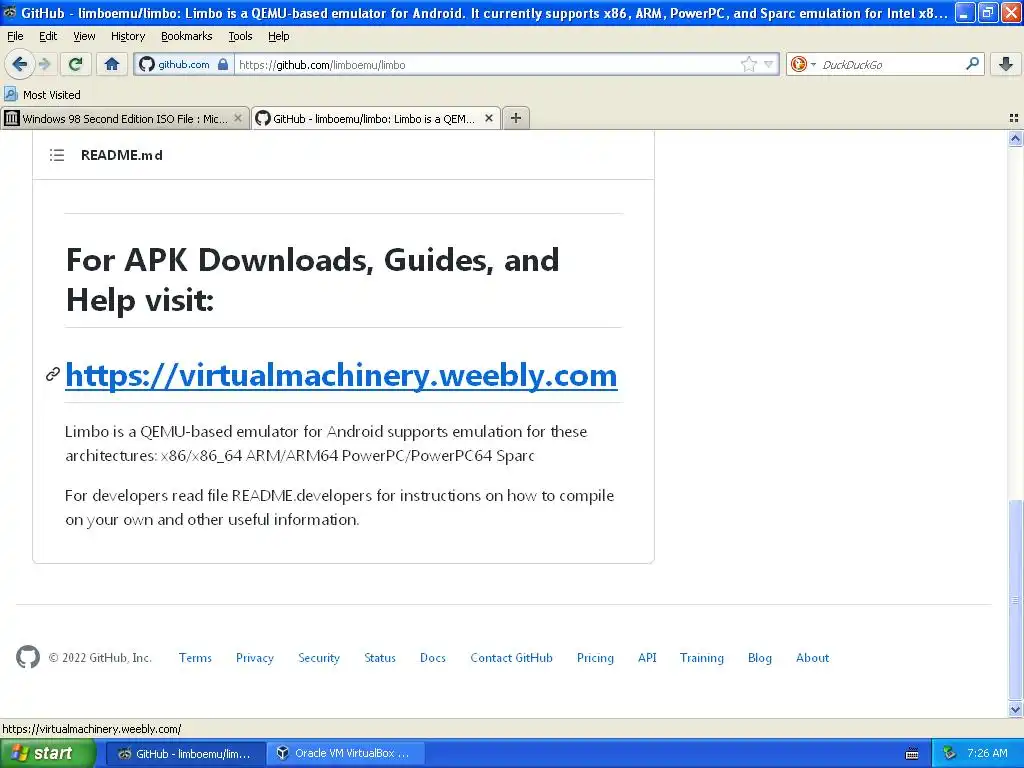Screen dimensions: 1024x768
Task: Open the File menu
Action: pos(15,36)
